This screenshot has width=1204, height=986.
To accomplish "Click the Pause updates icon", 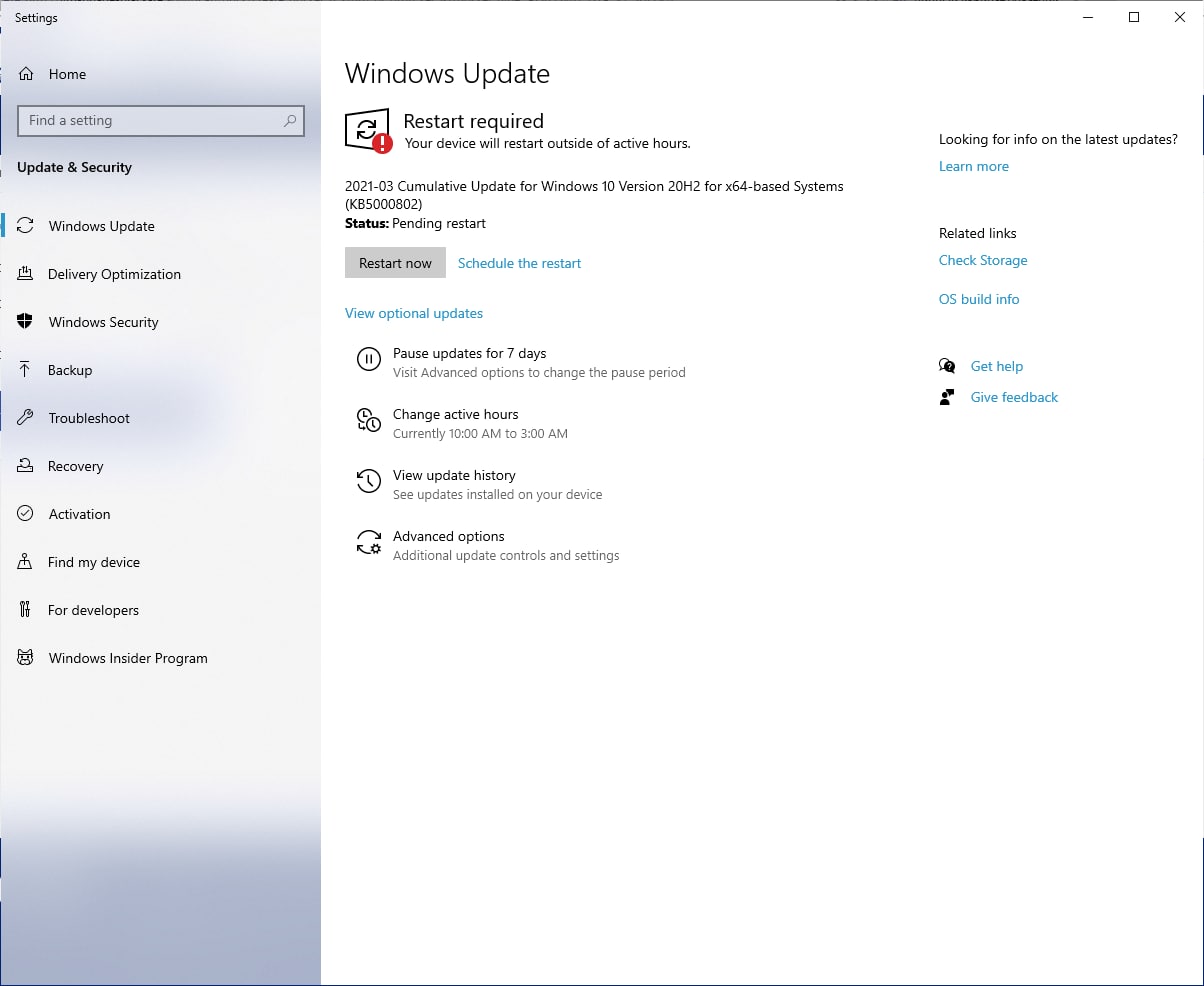I will point(369,360).
